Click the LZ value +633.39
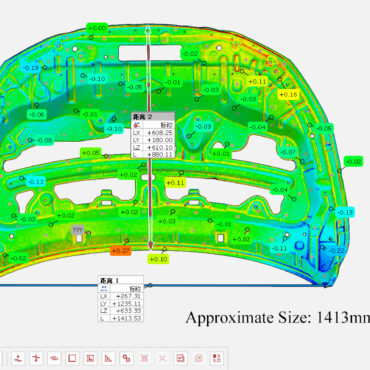This screenshot has height=370, width=370. pos(128,311)
